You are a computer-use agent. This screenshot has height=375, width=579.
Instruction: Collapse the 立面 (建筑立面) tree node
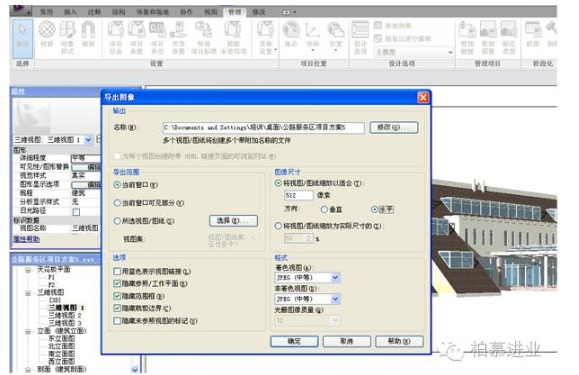click(28, 331)
